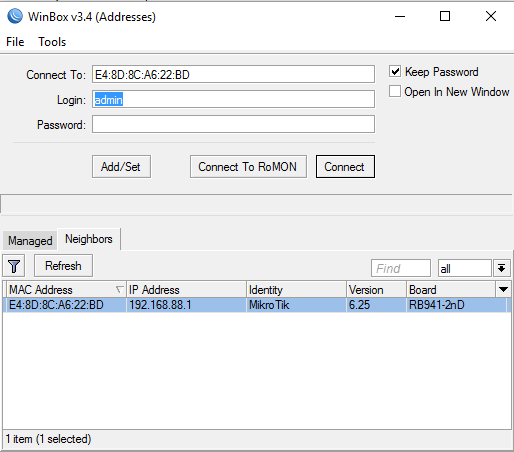This screenshot has width=514, height=452.
Task: Click the Connect button
Action: [x=345, y=166]
